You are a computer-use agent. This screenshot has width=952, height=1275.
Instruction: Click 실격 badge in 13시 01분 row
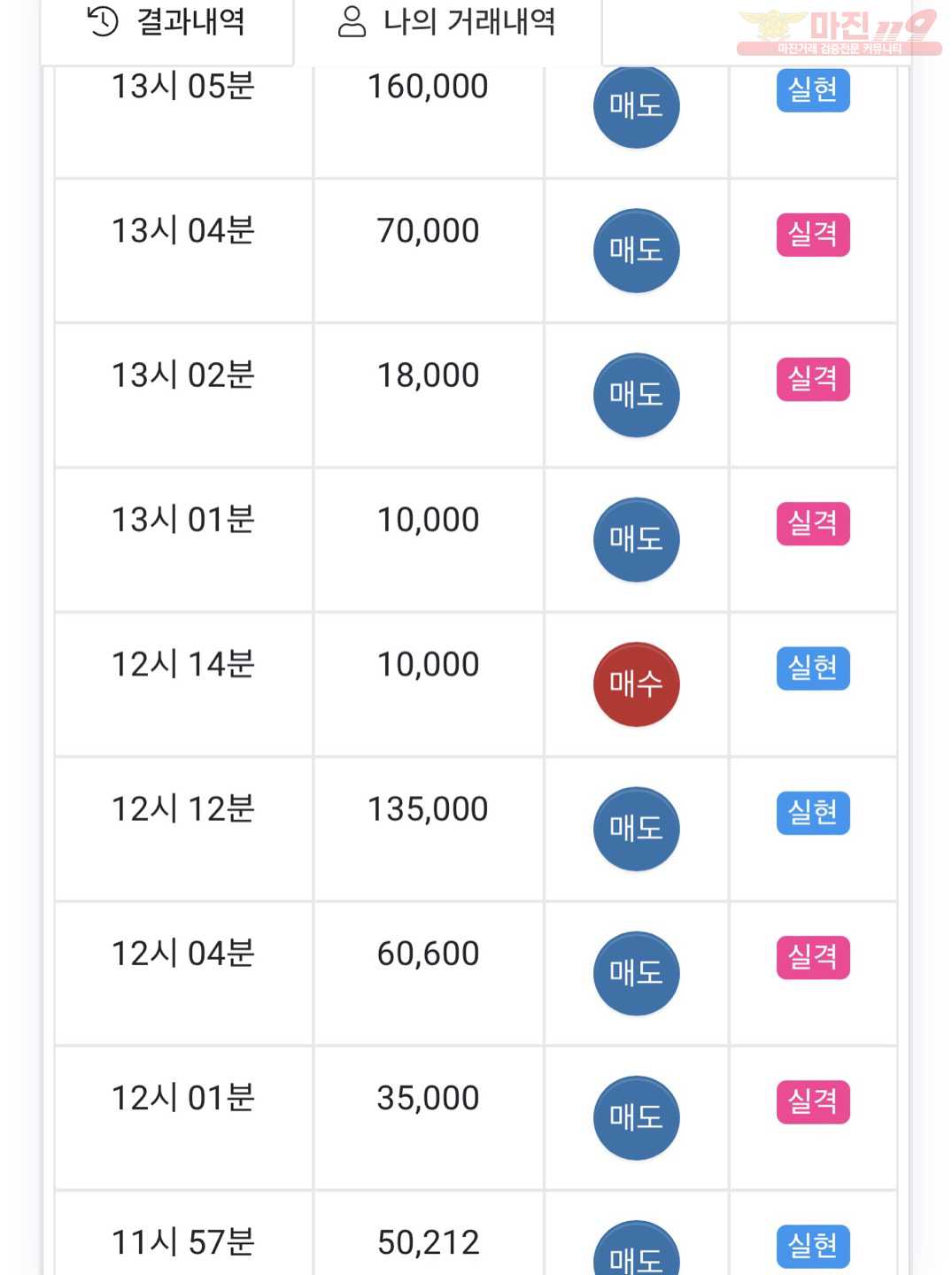click(813, 523)
